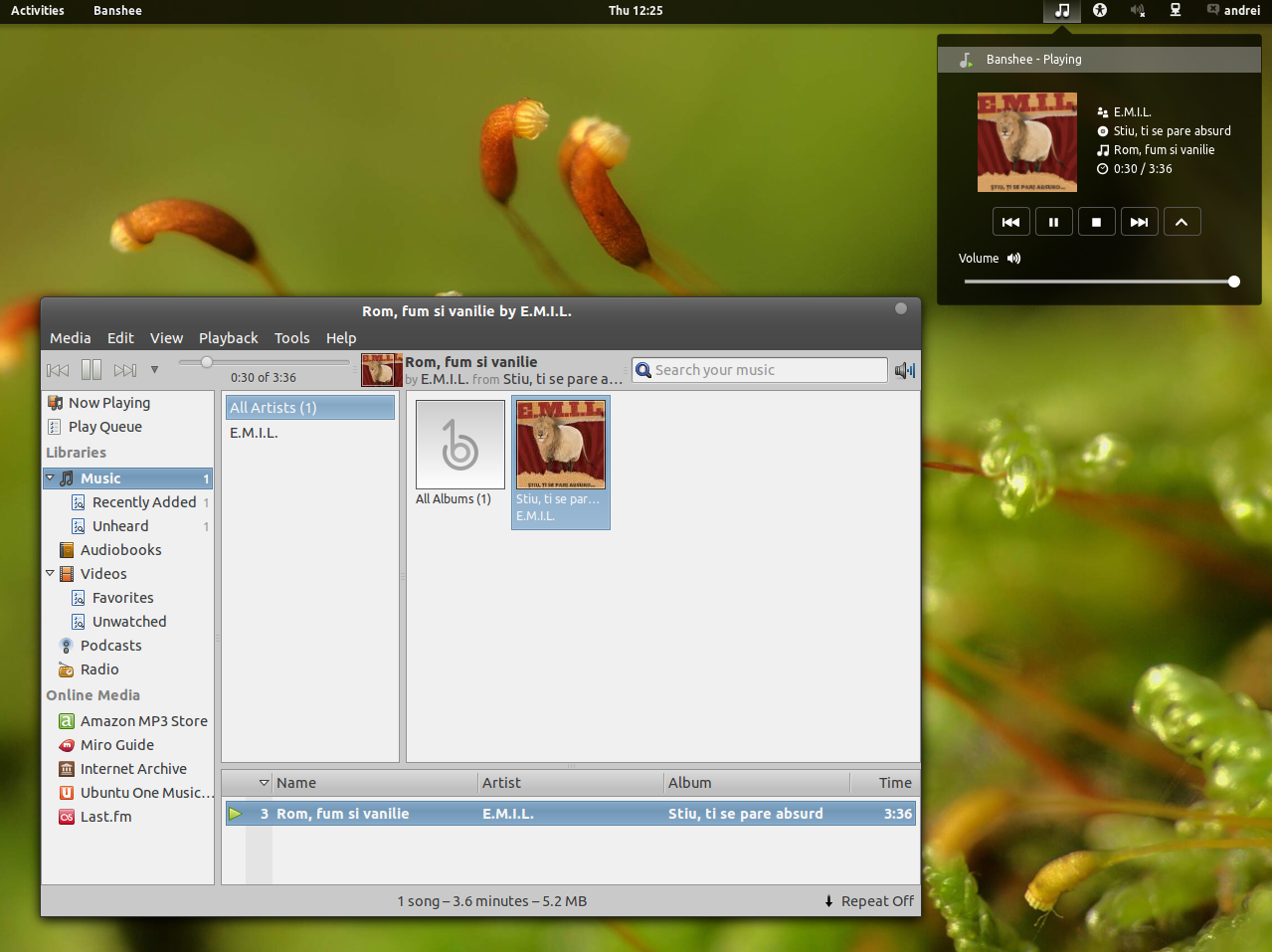Select Play Queue in the sidebar
Image resolution: width=1272 pixels, height=952 pixels.
pos(128,427)
